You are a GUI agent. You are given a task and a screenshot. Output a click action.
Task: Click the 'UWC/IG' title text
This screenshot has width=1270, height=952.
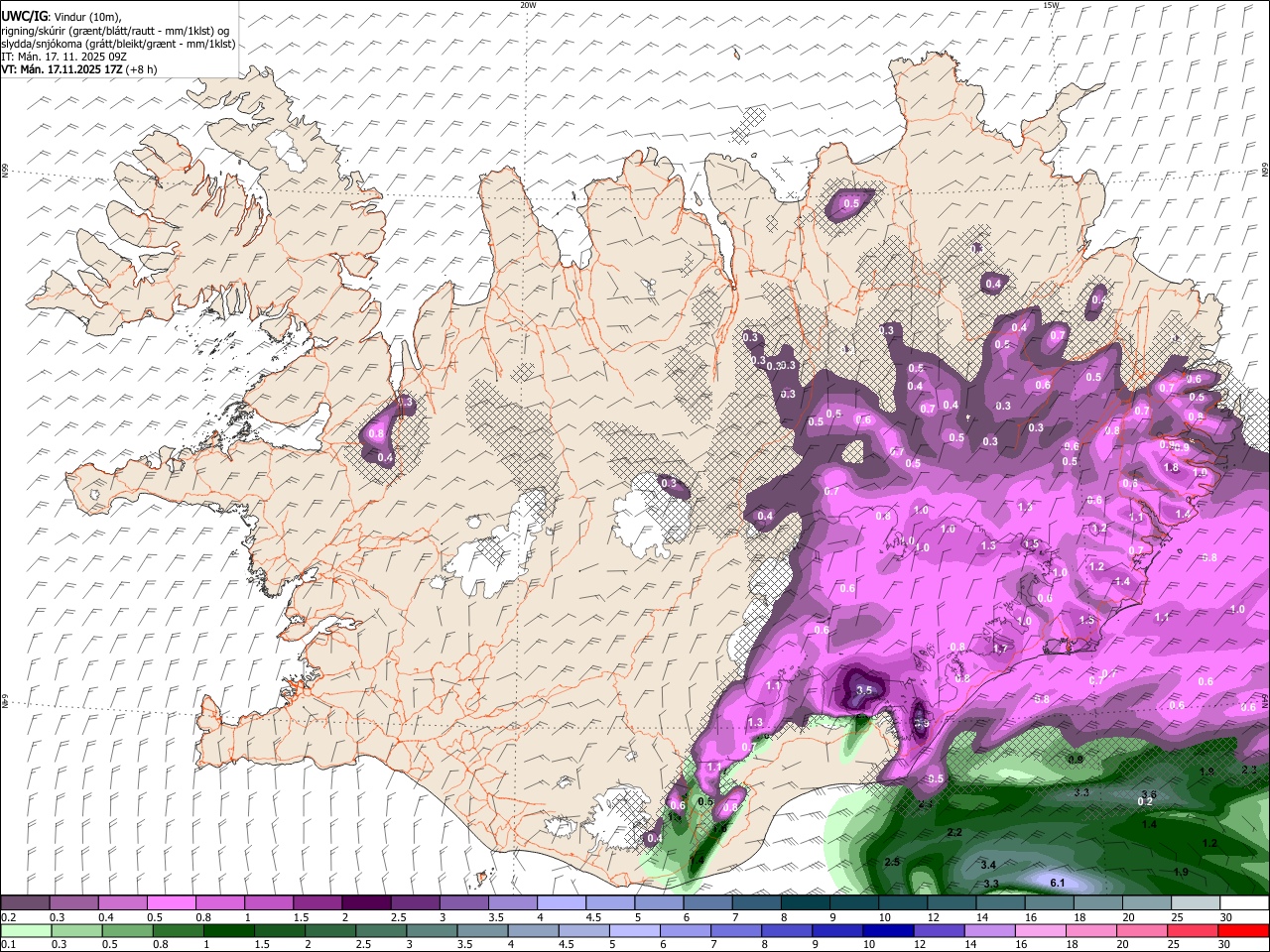[23, 17]
